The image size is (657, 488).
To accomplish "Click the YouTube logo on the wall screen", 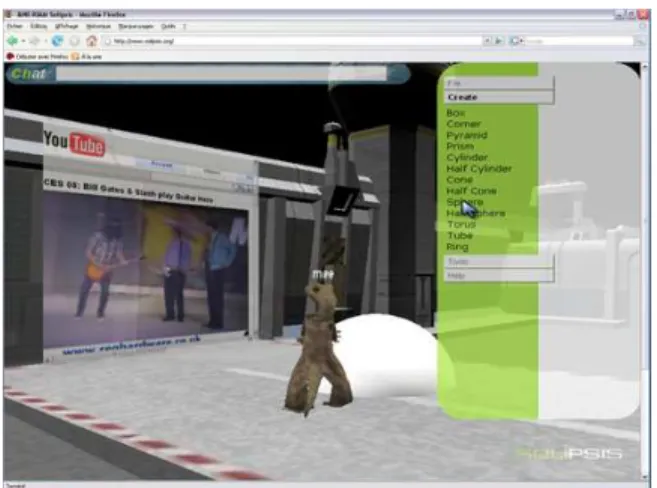I will pyautogui.click(x=74, y=143).
